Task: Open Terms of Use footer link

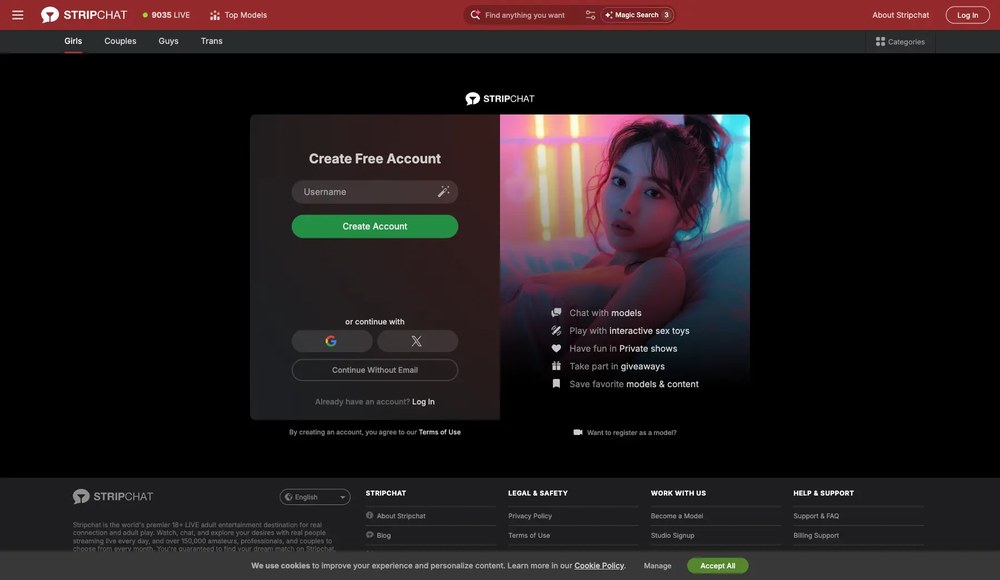Action: click(x=529, y=535)
